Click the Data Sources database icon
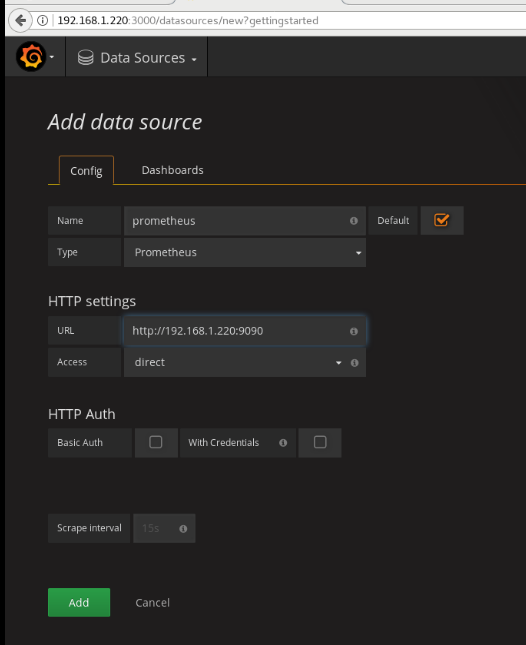The width and height of the screenshot is (526, 645). (x=86, y=58)
